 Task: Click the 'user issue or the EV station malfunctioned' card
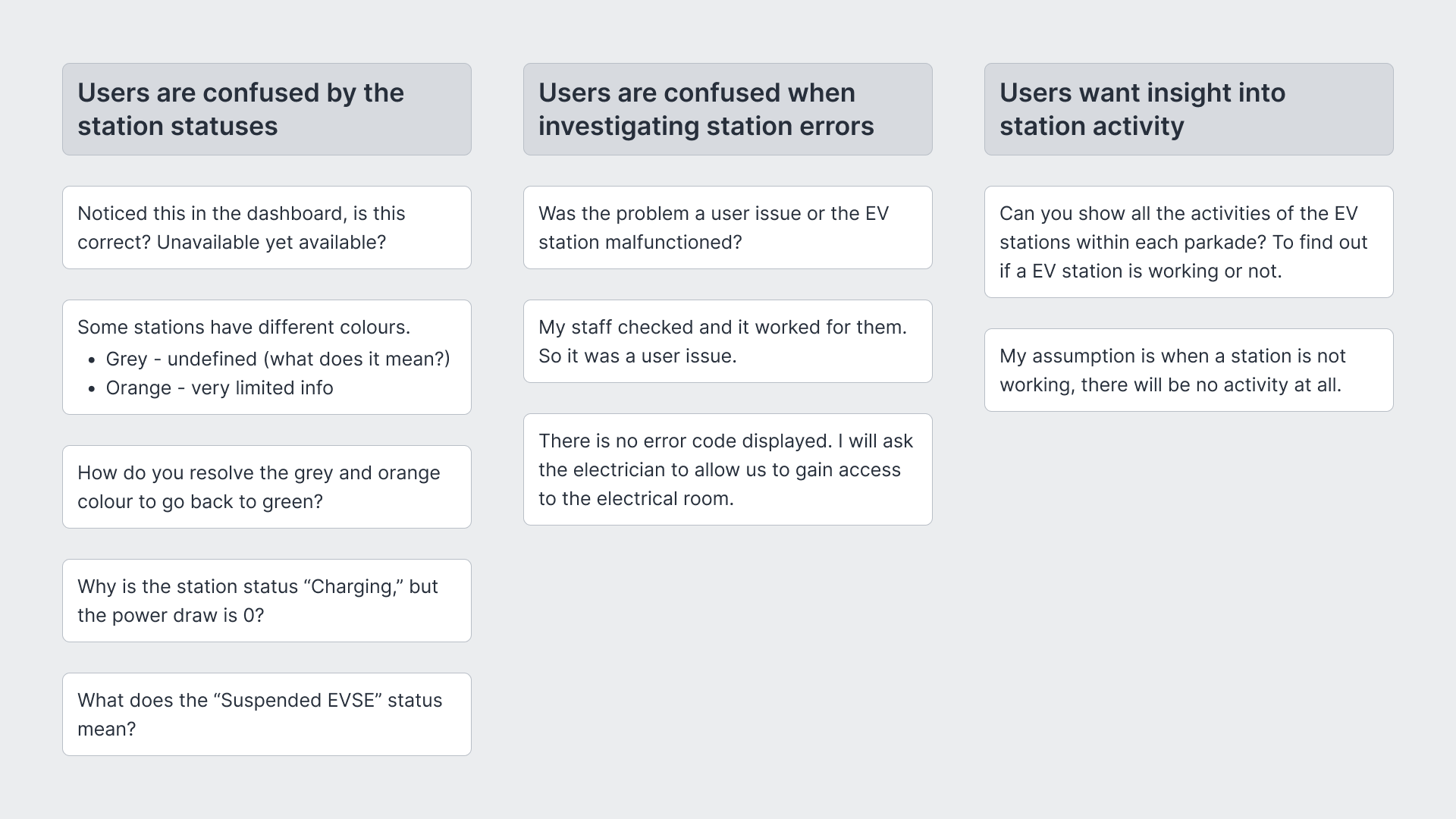point(728,227)
